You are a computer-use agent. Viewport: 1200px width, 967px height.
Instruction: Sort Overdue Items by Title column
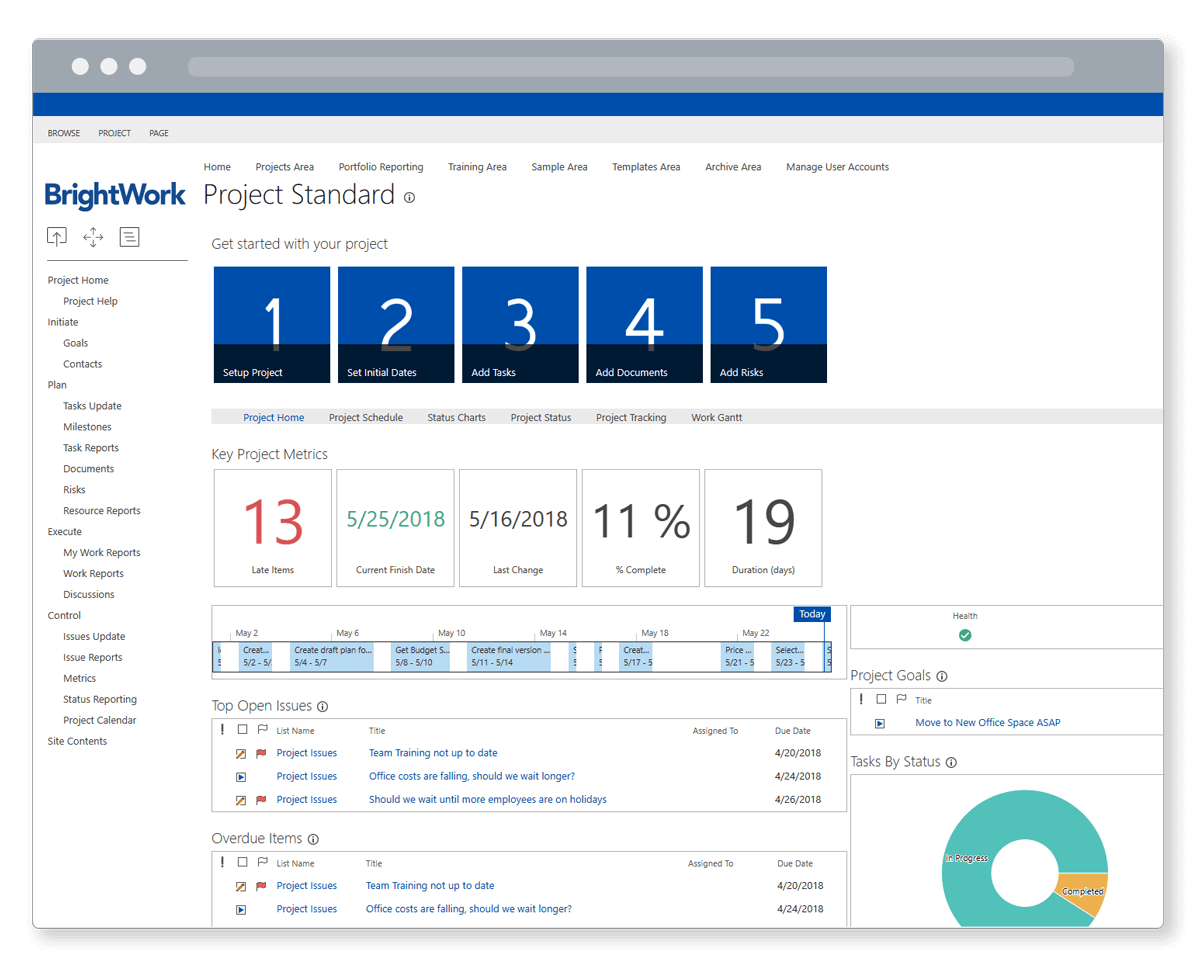pos(374,864)
